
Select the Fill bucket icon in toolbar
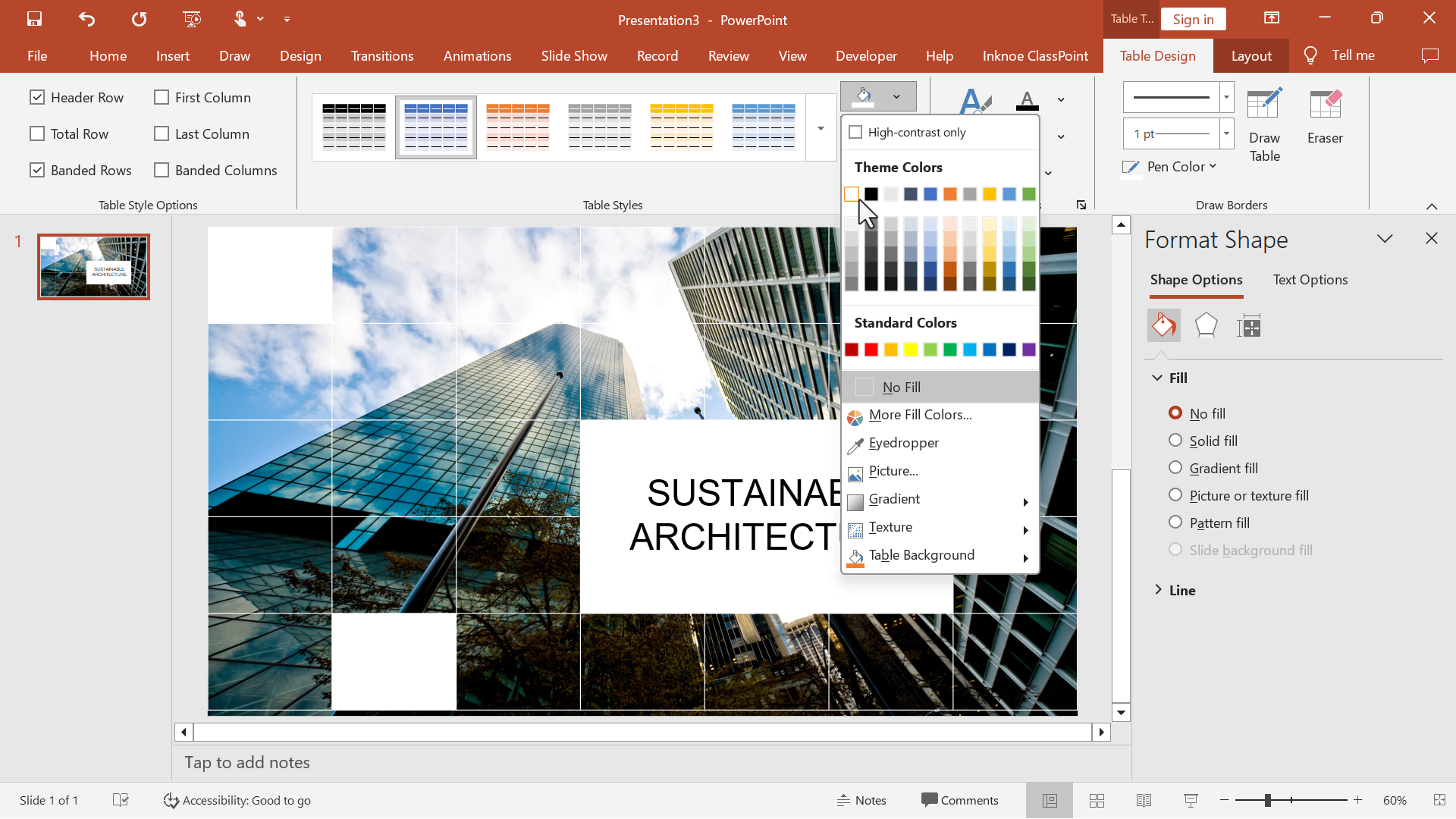(x=863, y=96)
